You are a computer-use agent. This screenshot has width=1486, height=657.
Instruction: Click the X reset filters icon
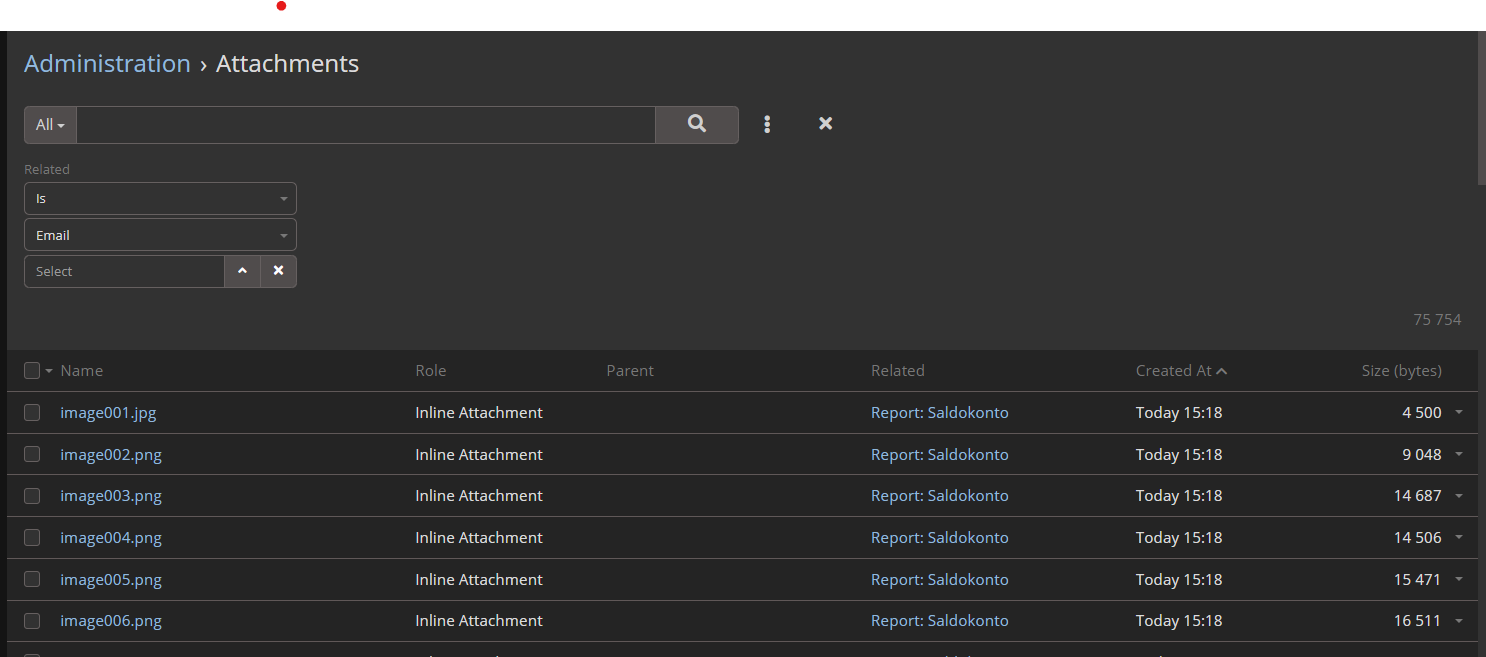click(x=826, y=123)
